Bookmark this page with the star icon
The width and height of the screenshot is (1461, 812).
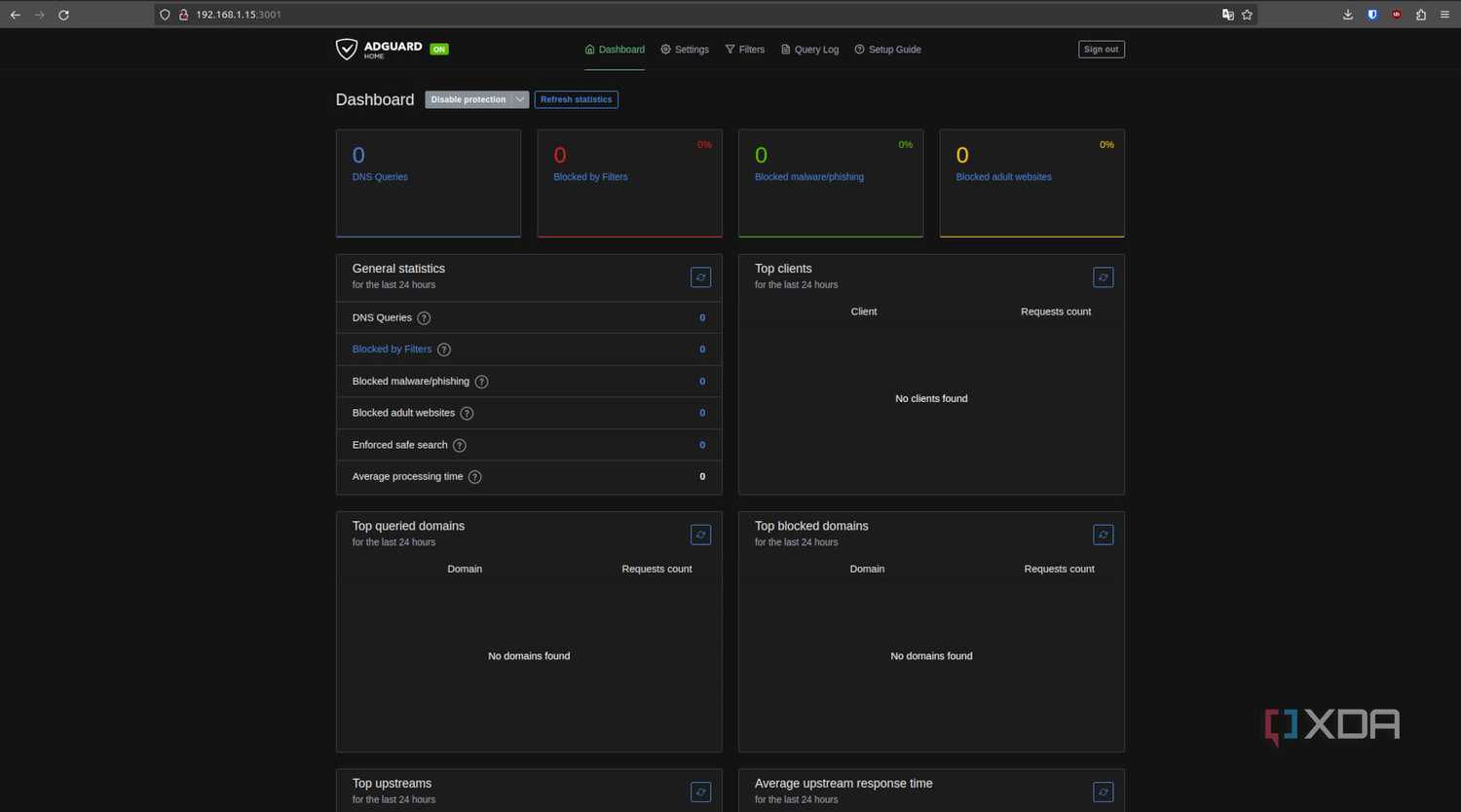(x=1247, y=15)
